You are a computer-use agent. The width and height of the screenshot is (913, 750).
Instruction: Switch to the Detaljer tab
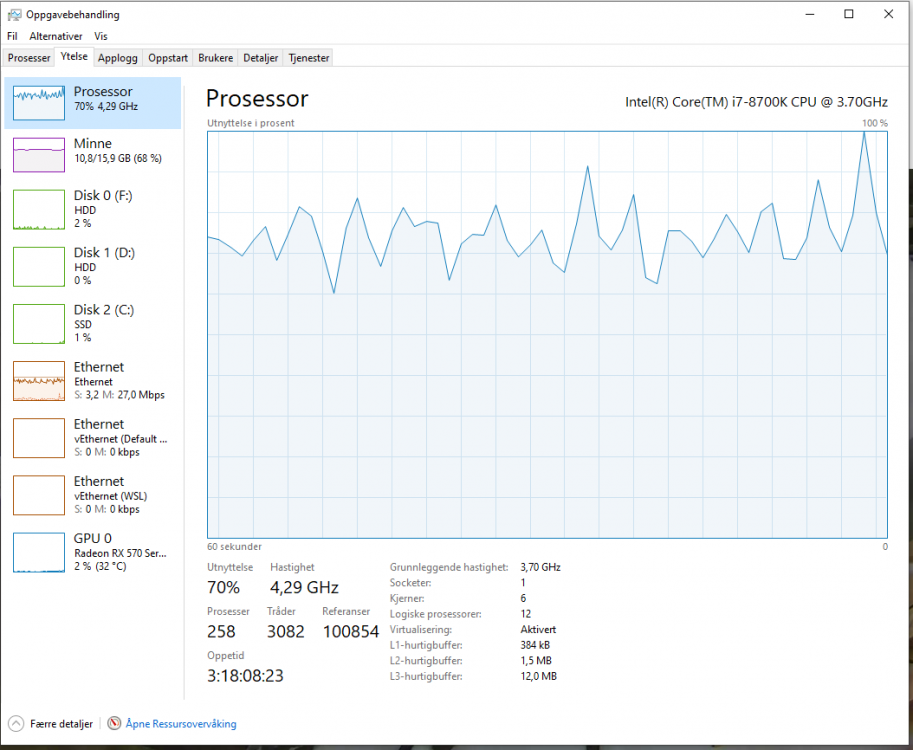[260, 58]
